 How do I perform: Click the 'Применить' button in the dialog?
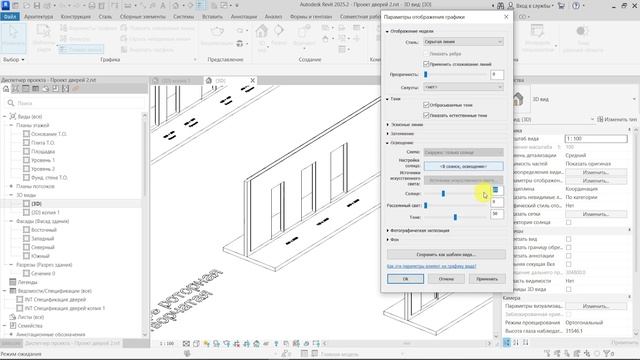click(x=487, y=279)
